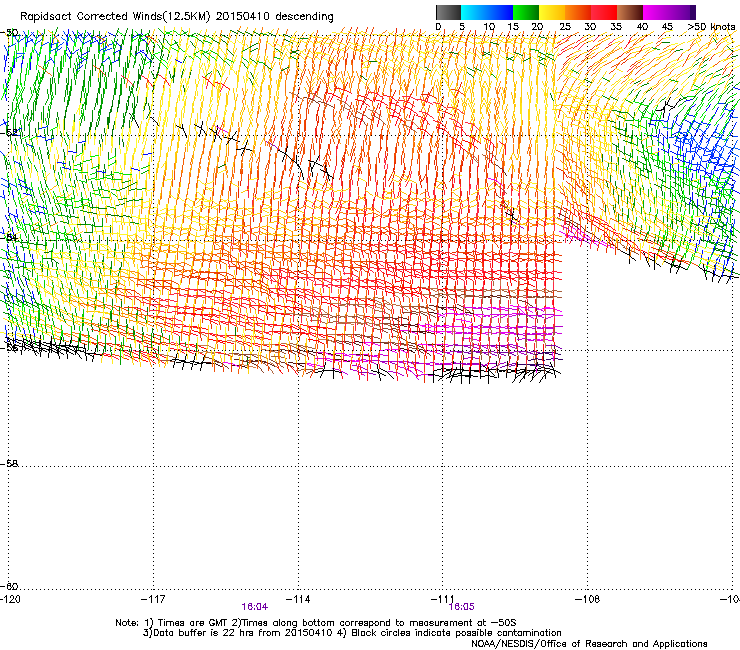The width and height of the screenshot is (740, 650).
Task: Click the longitude label '-111'
Action: point(443,599)
